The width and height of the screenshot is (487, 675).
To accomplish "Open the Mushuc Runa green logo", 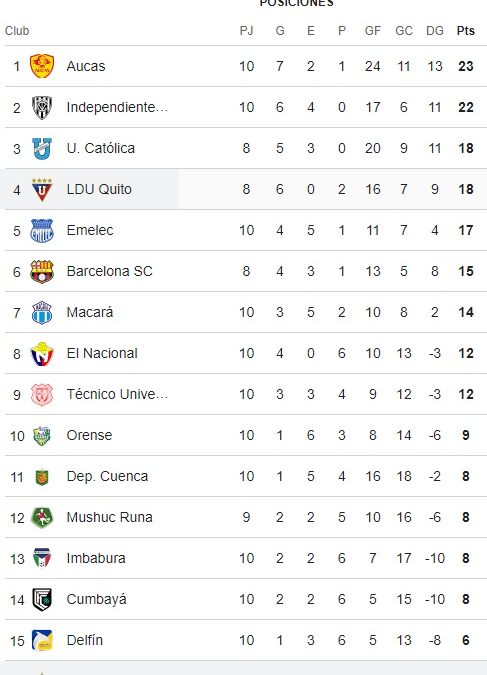I will [x=42, y=517].
